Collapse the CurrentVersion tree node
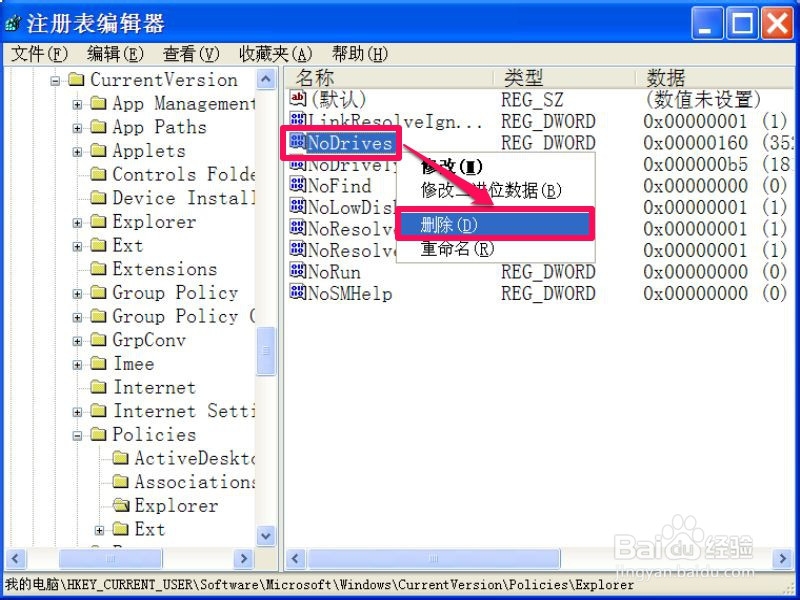This screenshot has width=800, height=600. tap(55, 81)
